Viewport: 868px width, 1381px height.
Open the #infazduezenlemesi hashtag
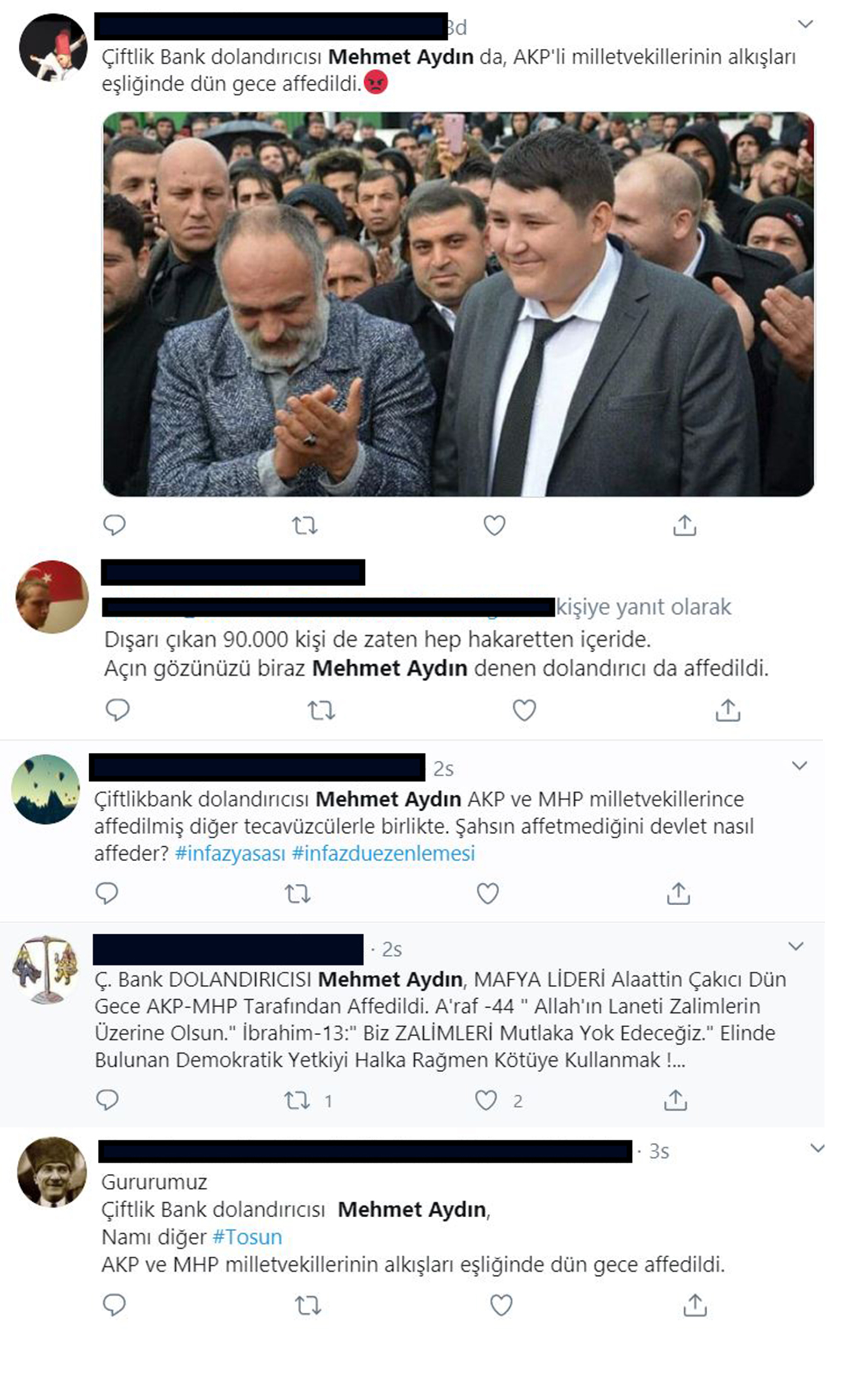[383, 853]
